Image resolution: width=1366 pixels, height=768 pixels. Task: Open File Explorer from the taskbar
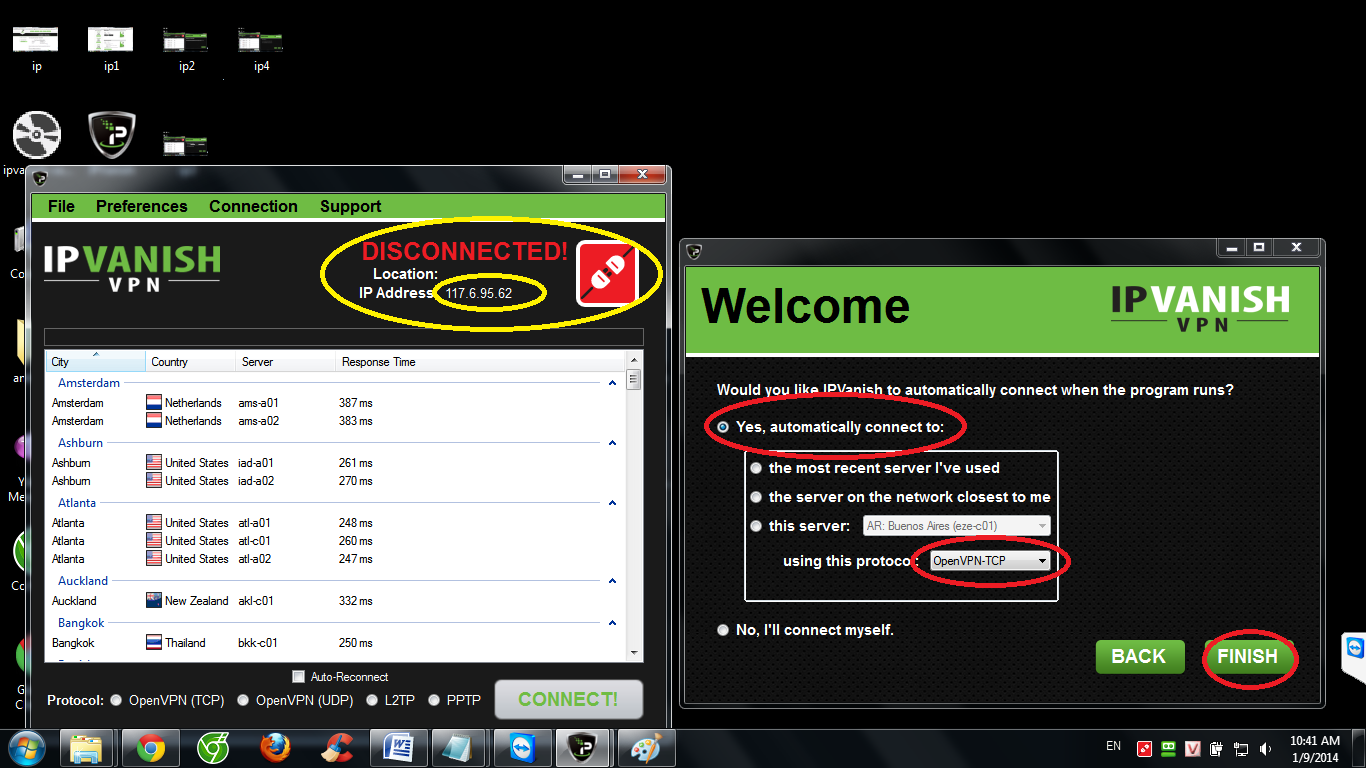click(x=87, y=748)
